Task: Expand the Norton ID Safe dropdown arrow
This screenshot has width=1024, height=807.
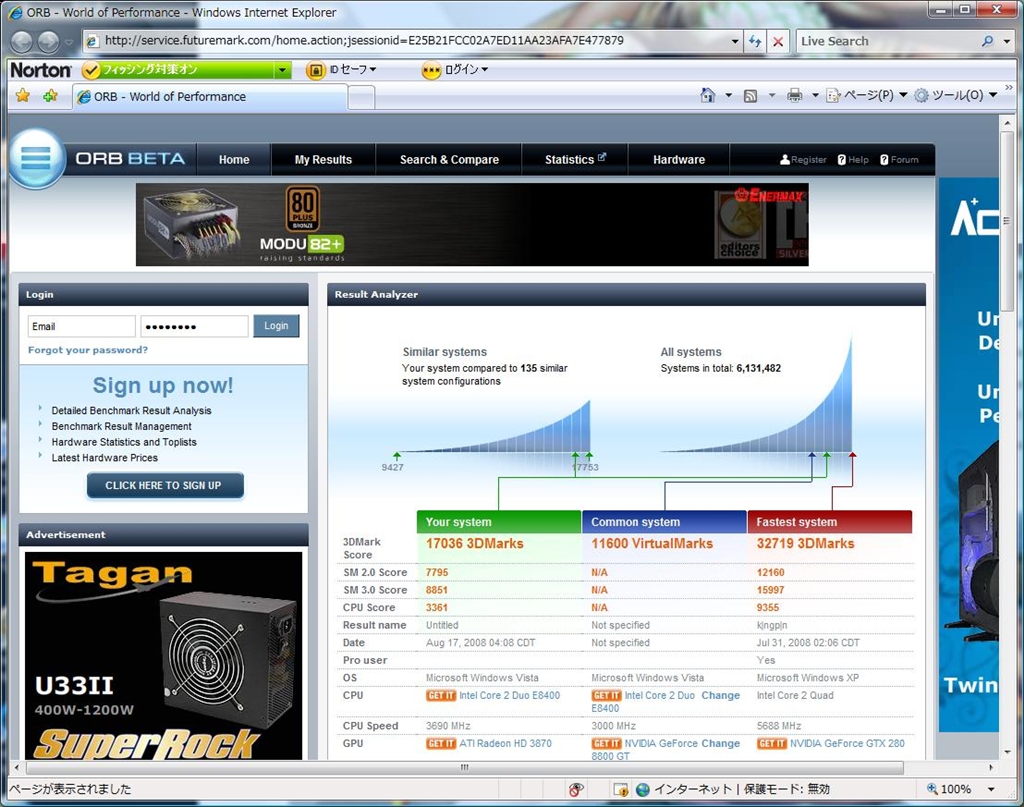Action: tap(373, 69)
